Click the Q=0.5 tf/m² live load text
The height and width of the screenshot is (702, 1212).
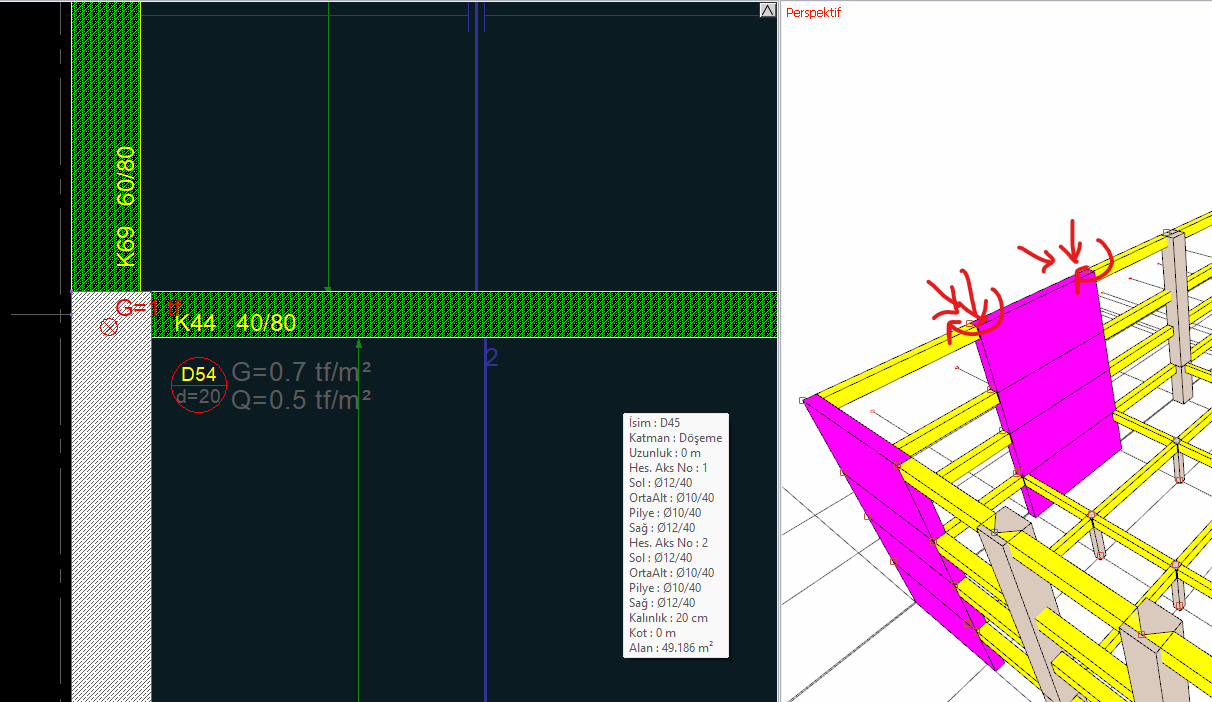[302, 400]
